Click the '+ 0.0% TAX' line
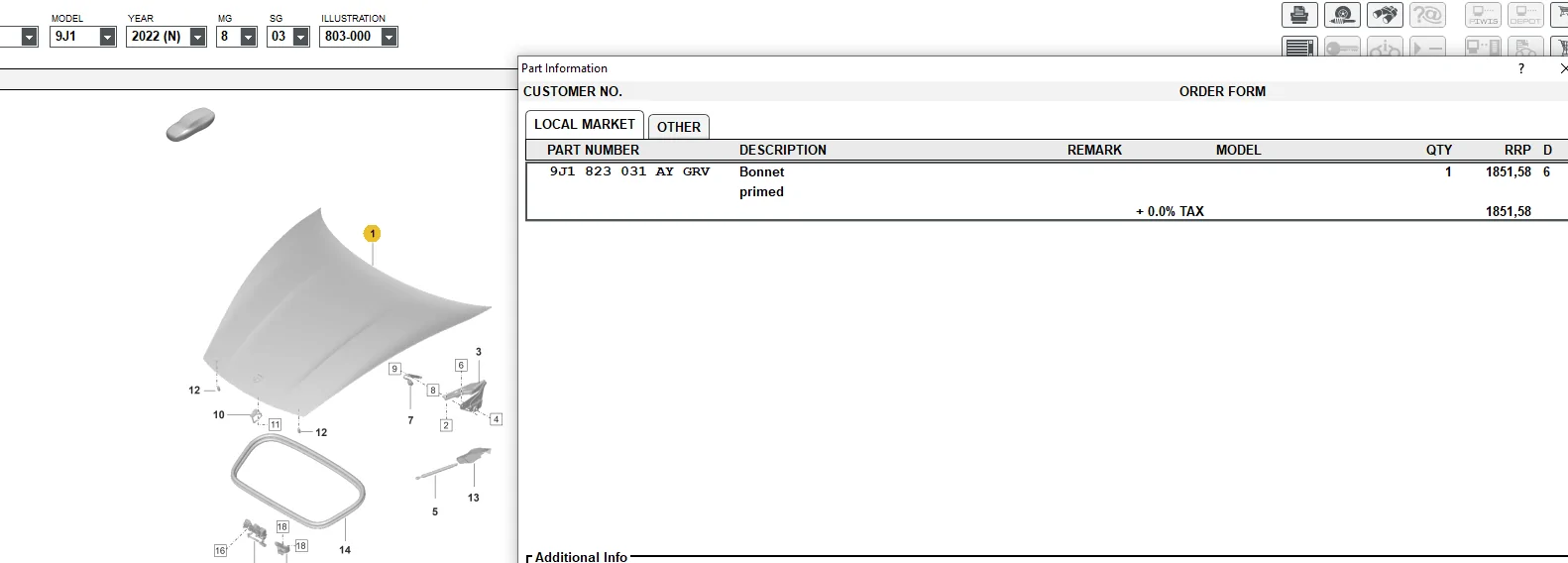Image resolution: width=1568 pixels, height=563 pixels. (1170, 211)
